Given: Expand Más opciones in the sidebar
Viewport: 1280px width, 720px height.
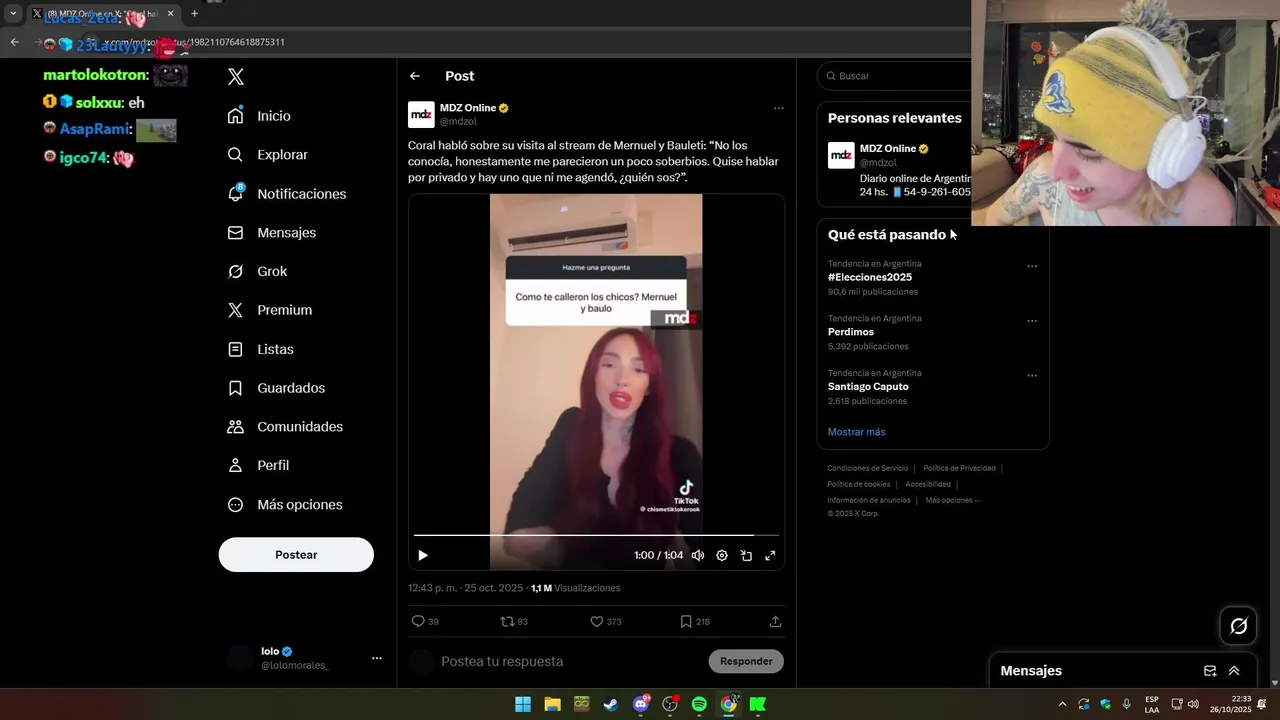Looking at the screenshot, I should tap(285, 505).
